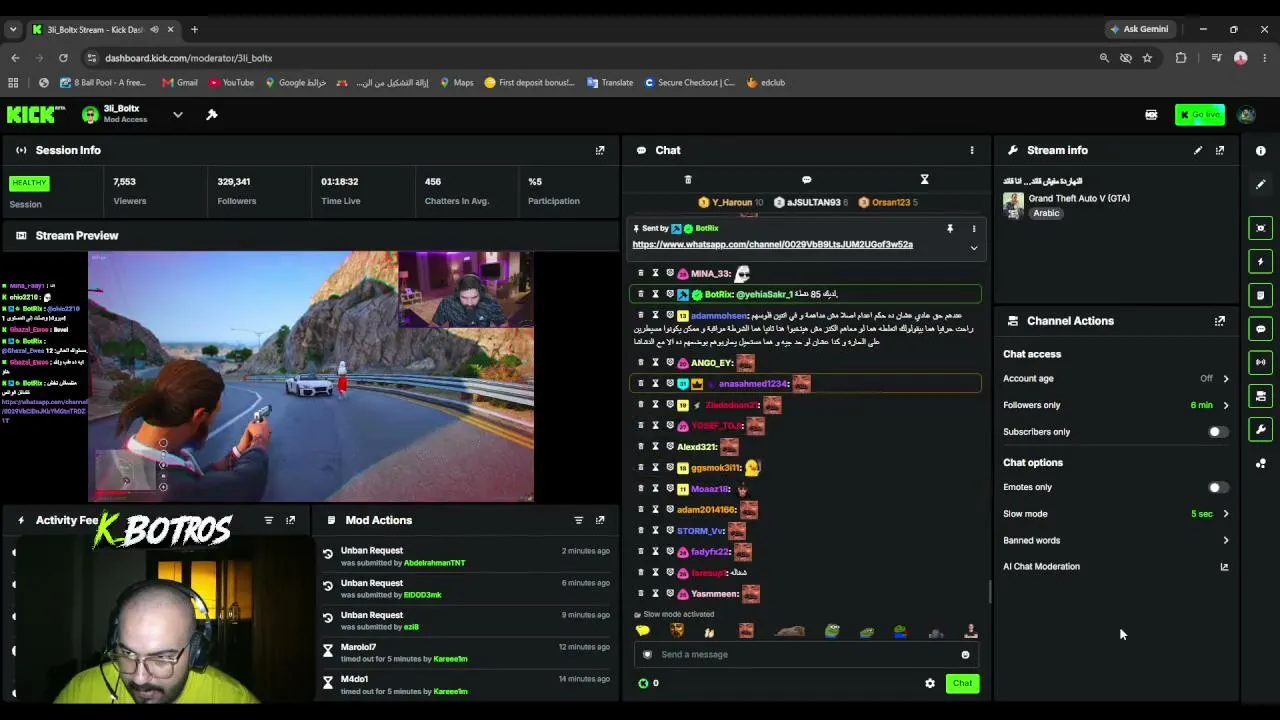Toggle the Stream info wrench widget in sidebar
1280x720 pixels.
1261,430
